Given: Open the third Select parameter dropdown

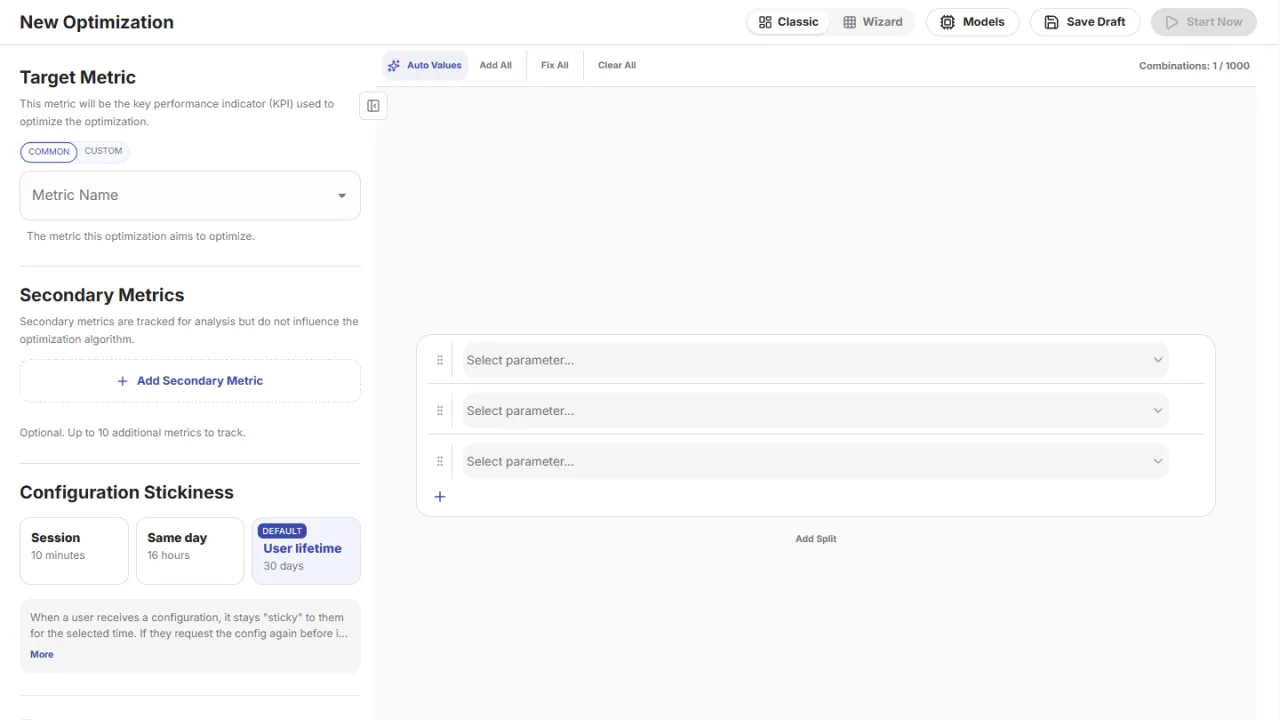Looking at the screenshot, I should click(x=815, y=462).
